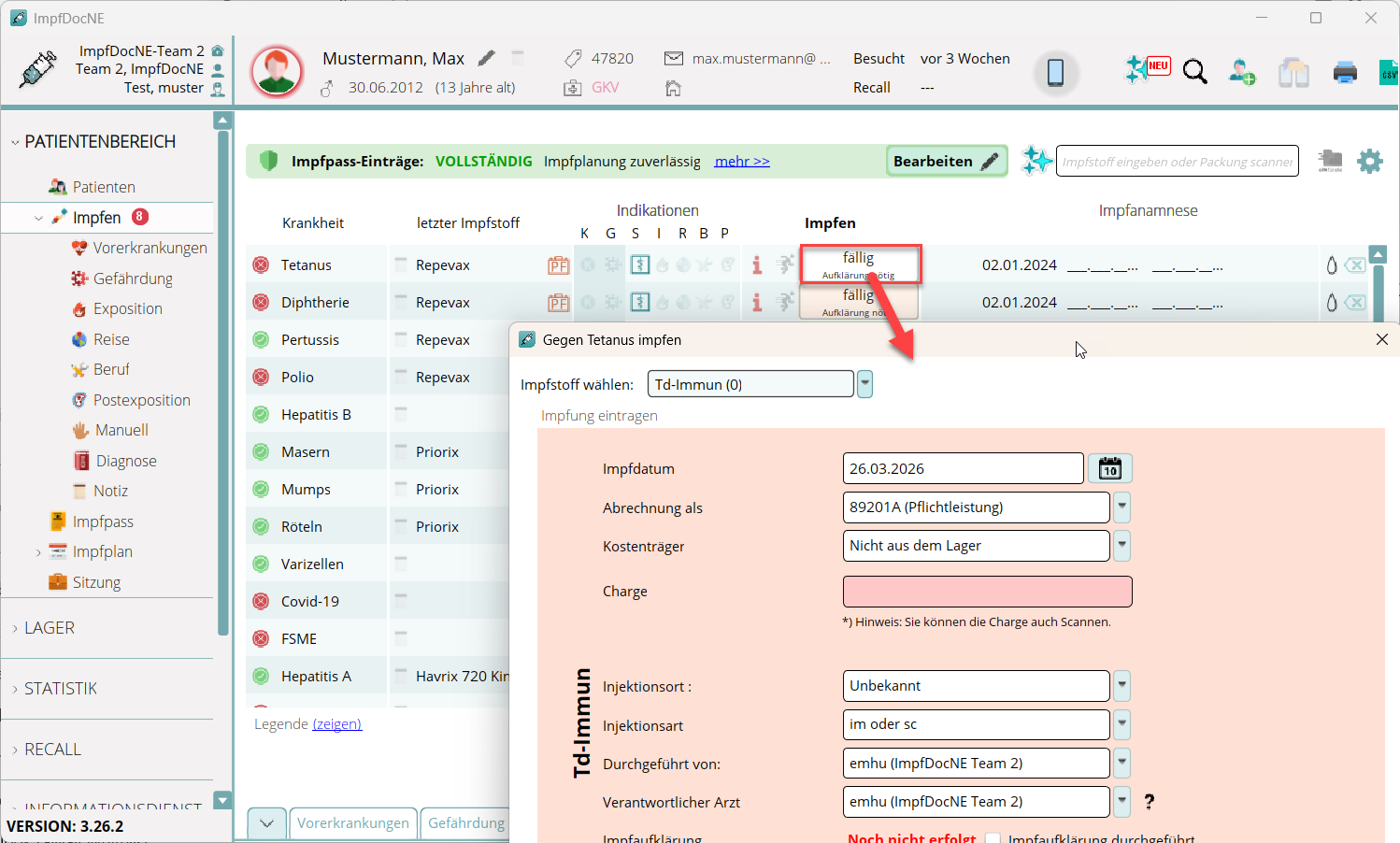This screenshot has width=1400, height=843.
Task: Open the calendar picker next to Impfdatum
Action: point(1109,468)
